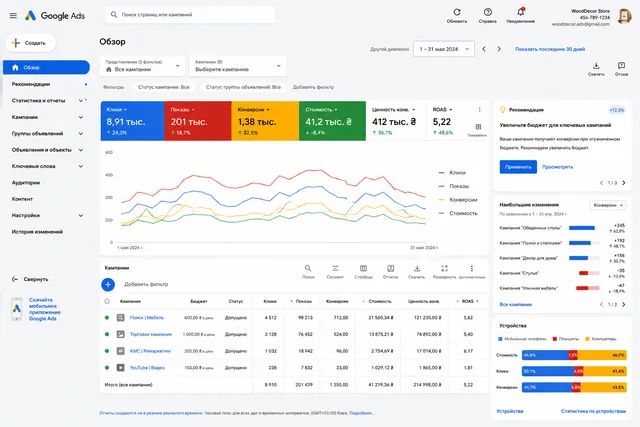Click next recommendation arrow at 1/3
640x427 pixels.
click(x=624, y=183)
